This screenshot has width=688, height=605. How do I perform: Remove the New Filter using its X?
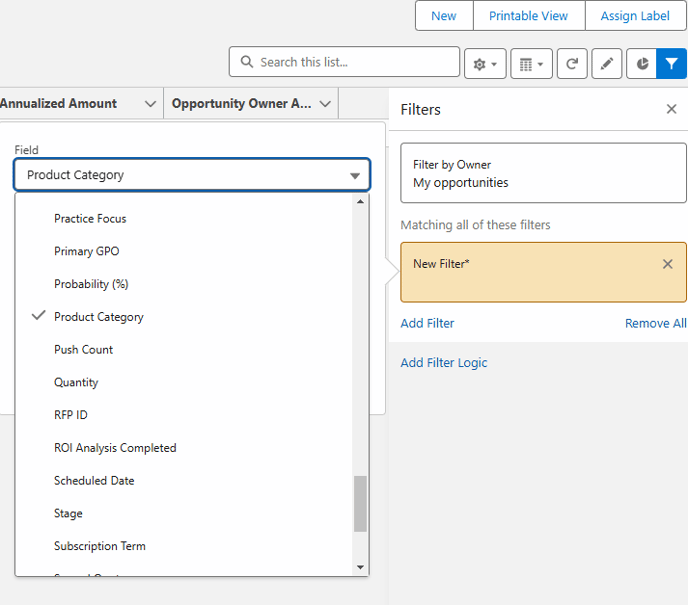tap(668, 264)
